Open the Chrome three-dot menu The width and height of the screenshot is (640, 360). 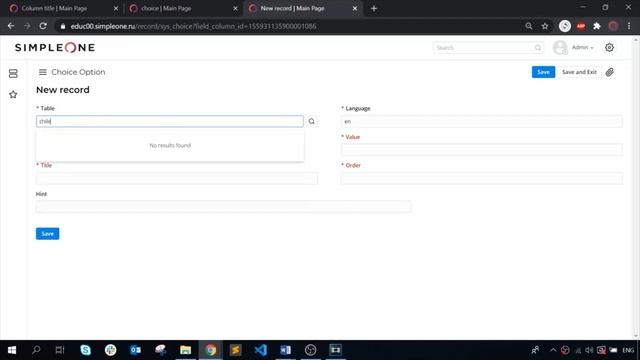click(629, 26)
